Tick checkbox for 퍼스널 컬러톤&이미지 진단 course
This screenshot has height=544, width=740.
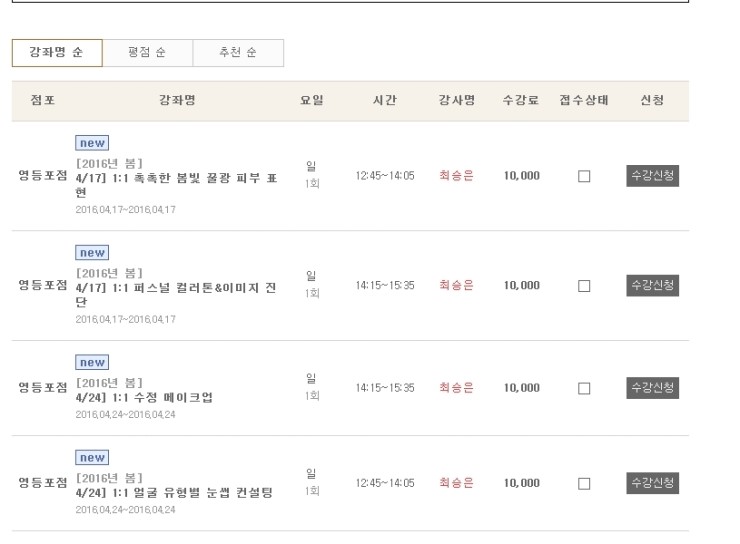pyautogui.click(x=584, y=286)
